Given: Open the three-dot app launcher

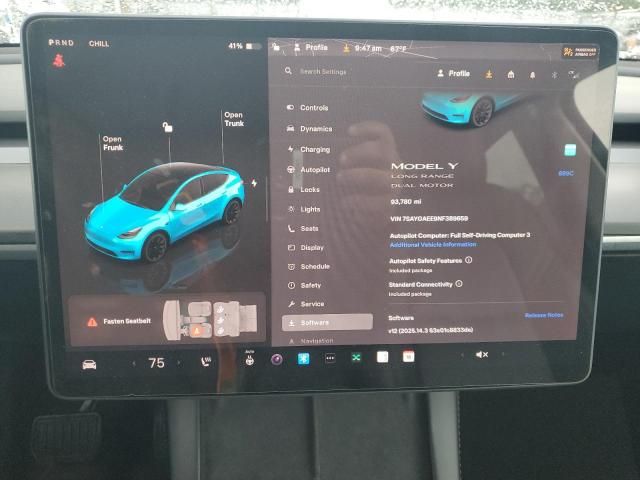Looking at the screenshot, I should tap(329, 358).
